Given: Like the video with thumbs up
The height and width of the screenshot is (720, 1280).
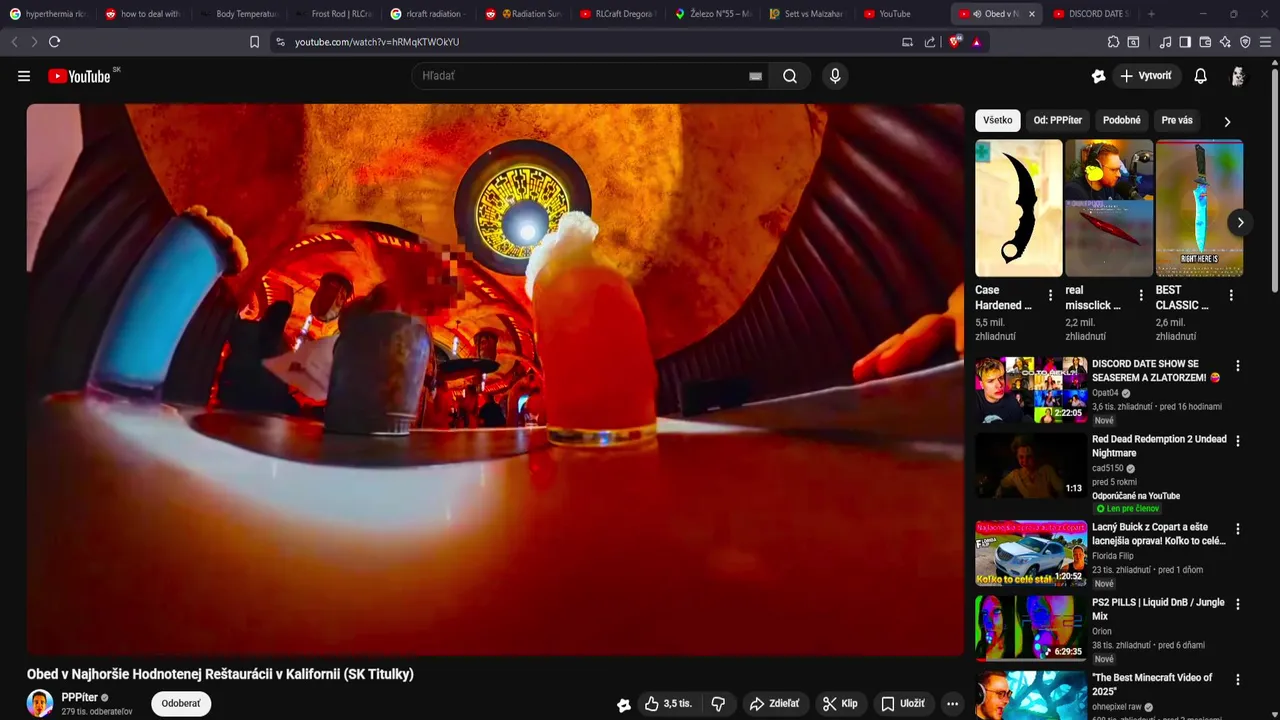Looking at the screenshot, I should coord(668,704).
